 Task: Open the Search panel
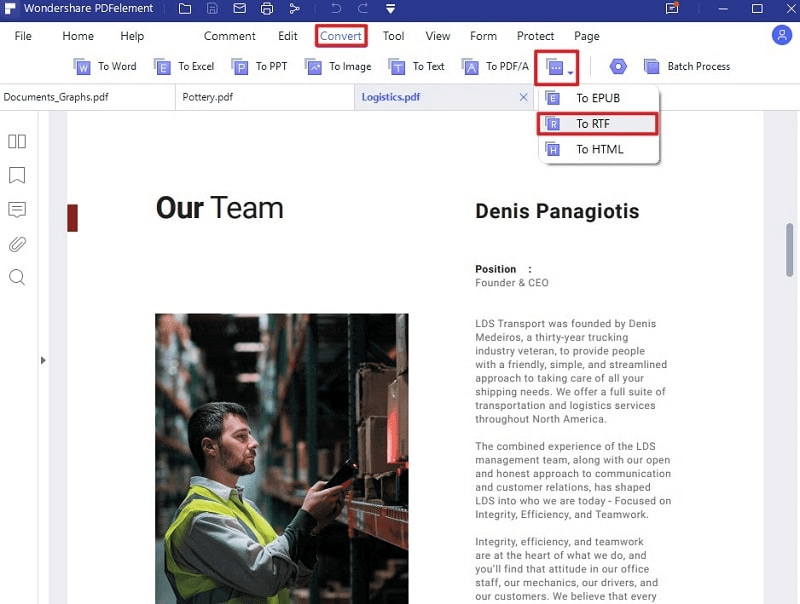[17, 277]
